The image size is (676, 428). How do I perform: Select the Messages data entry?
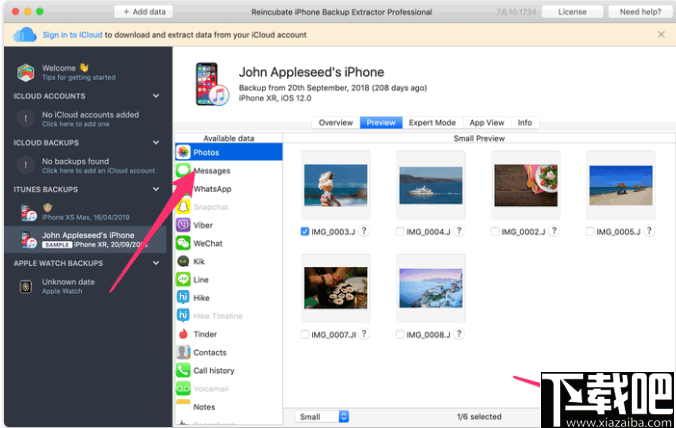click(x=229, y=171)
